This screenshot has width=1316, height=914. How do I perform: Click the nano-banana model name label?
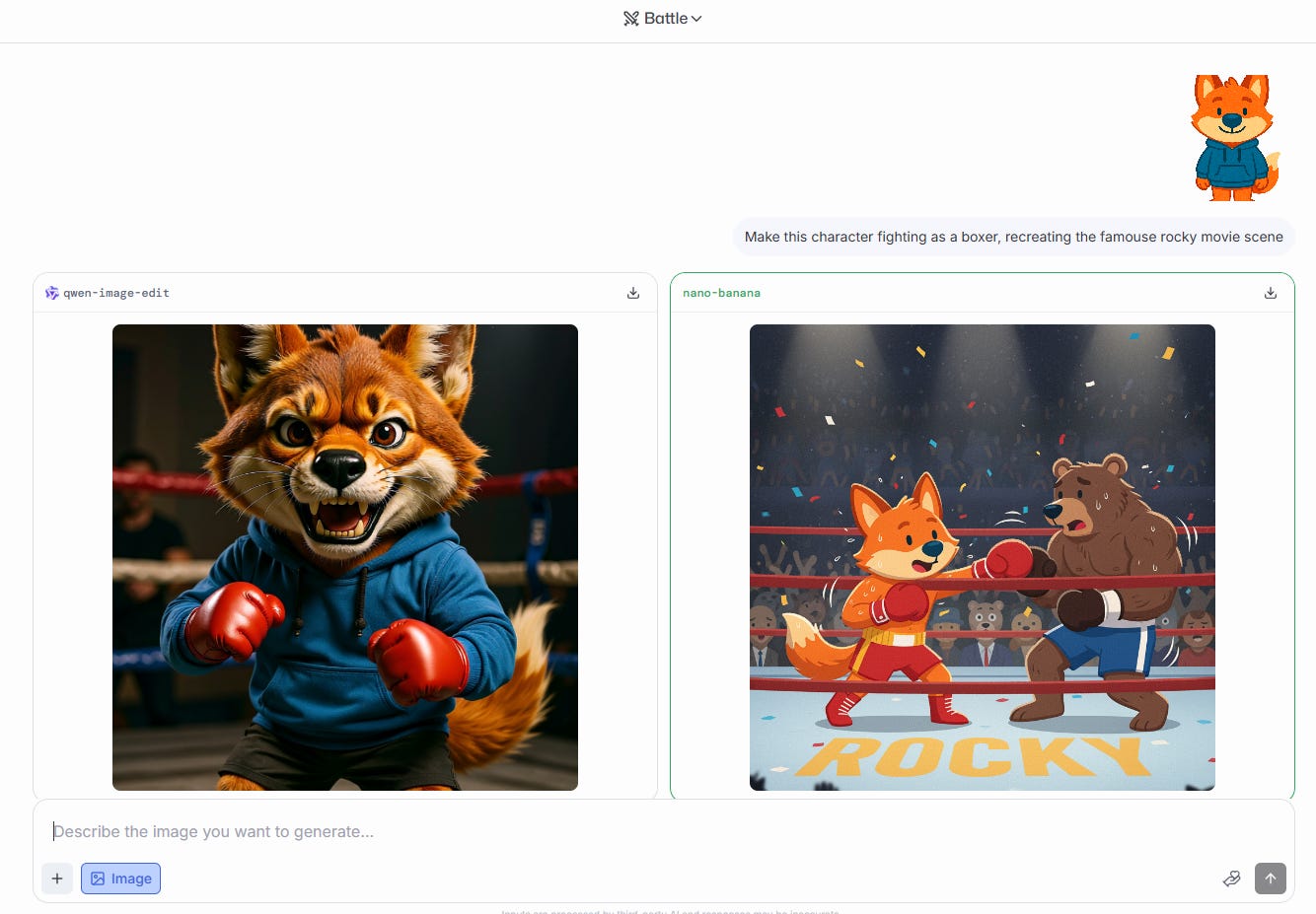[721, 293]
